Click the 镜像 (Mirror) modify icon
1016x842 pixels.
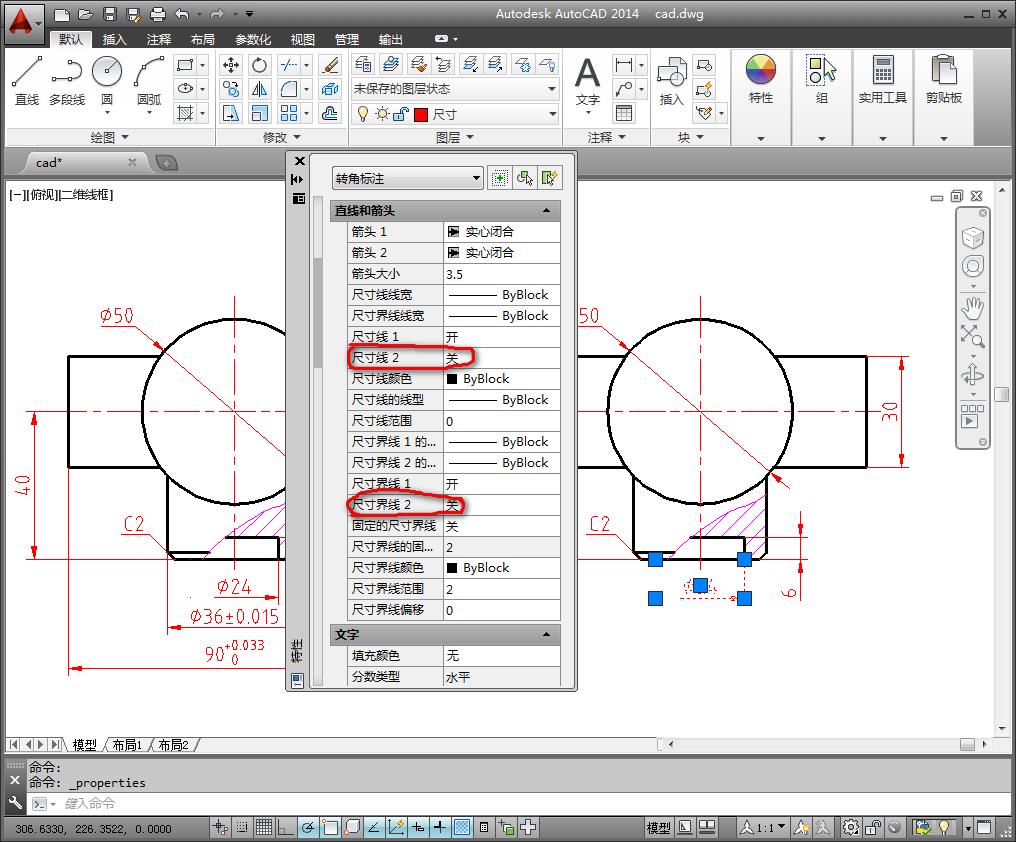click(259, 89)
